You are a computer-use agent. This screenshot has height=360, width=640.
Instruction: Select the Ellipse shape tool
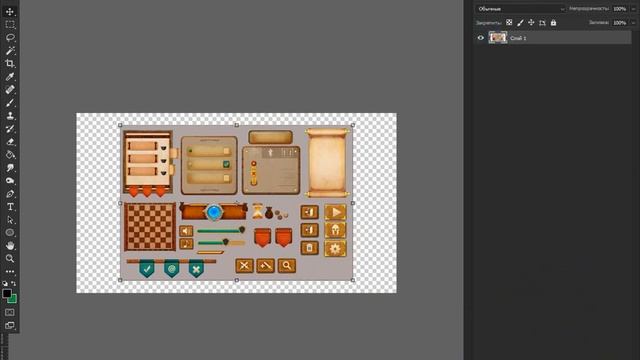point(10,233)
